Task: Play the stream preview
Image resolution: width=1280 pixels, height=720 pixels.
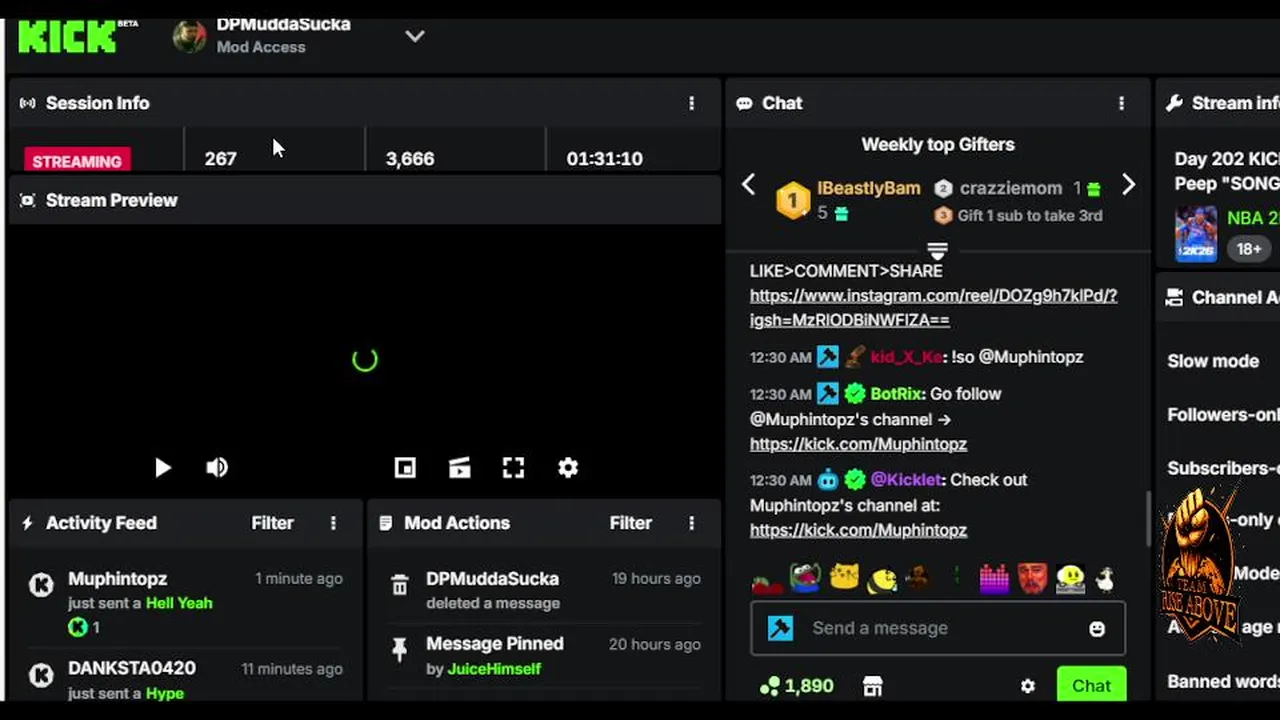Action: pyautogui.click(x=162, y=467)
